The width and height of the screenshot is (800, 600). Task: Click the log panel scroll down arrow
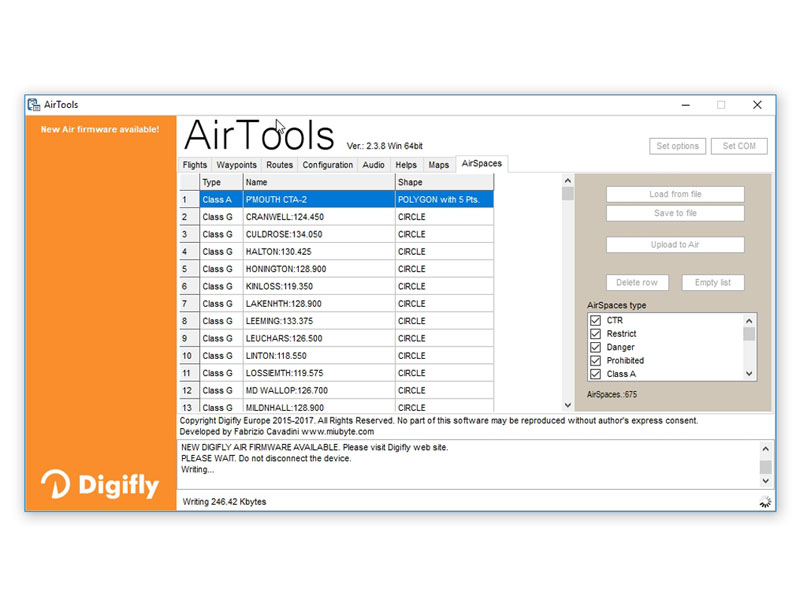pyautogui.click(x=765, y=481)
